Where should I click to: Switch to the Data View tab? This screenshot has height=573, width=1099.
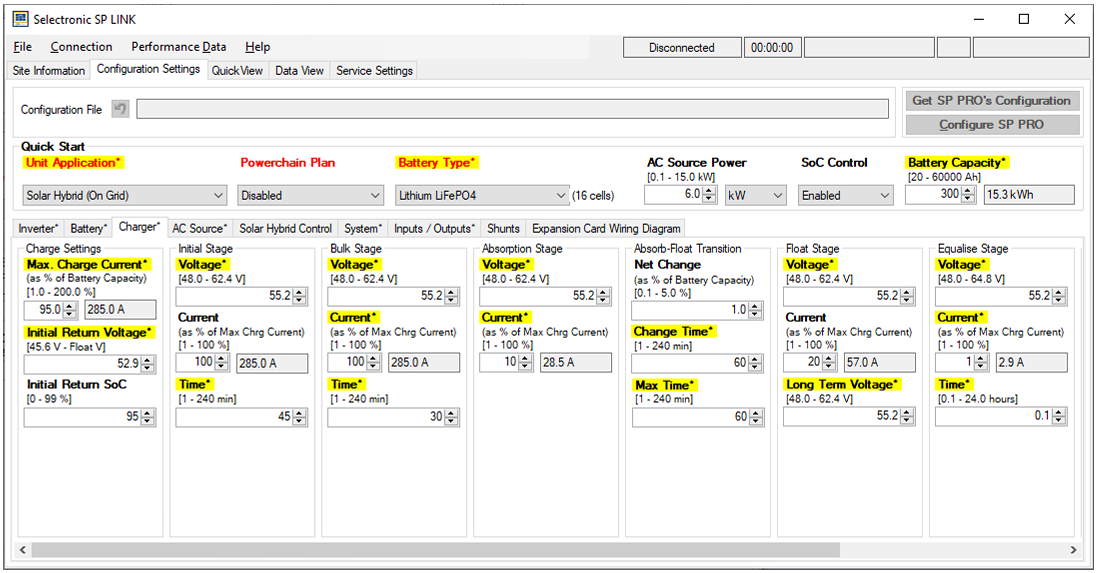299,71
